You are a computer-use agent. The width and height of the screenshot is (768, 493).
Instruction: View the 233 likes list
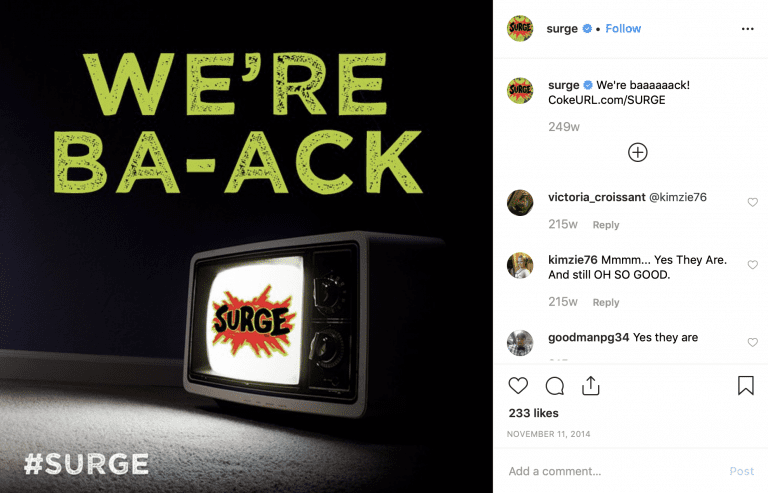click(533, 413)
